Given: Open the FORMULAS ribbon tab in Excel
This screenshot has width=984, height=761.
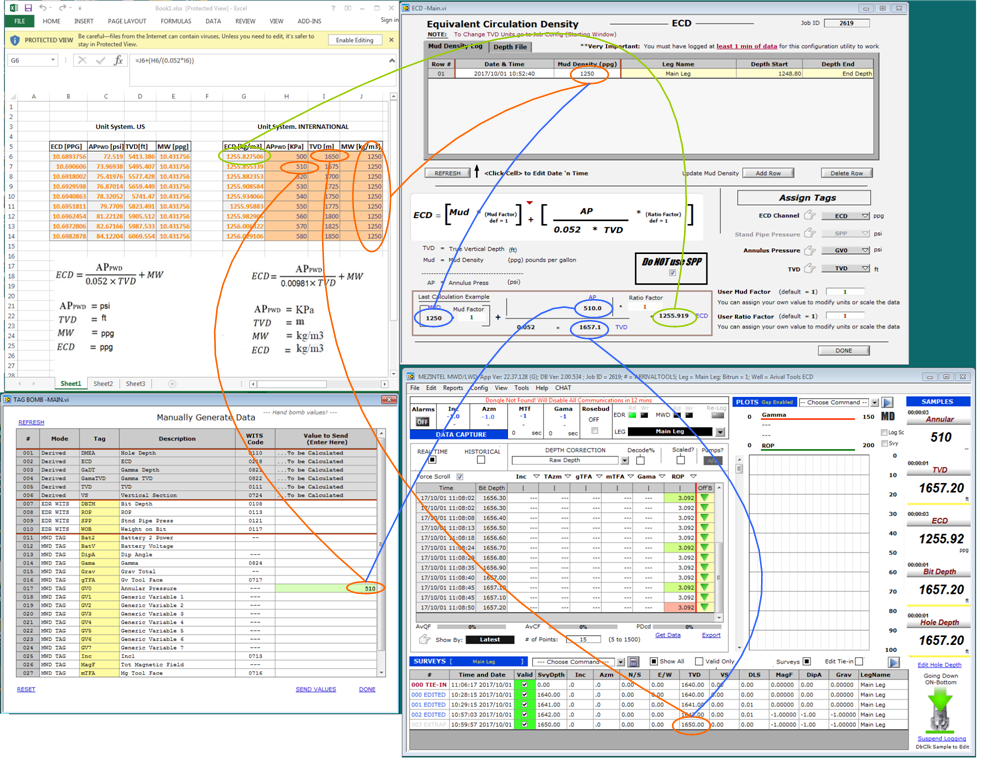Looking at the screenshot, I should pyautogui.click(x=176, y=21).
